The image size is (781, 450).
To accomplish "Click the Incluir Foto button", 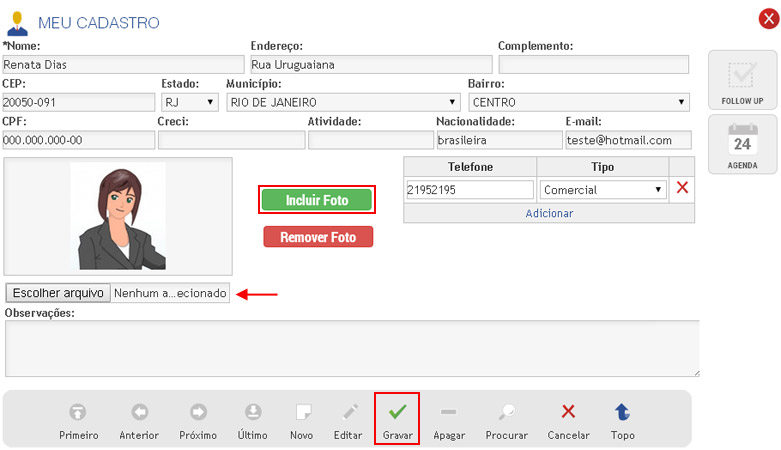I will 317,200.
